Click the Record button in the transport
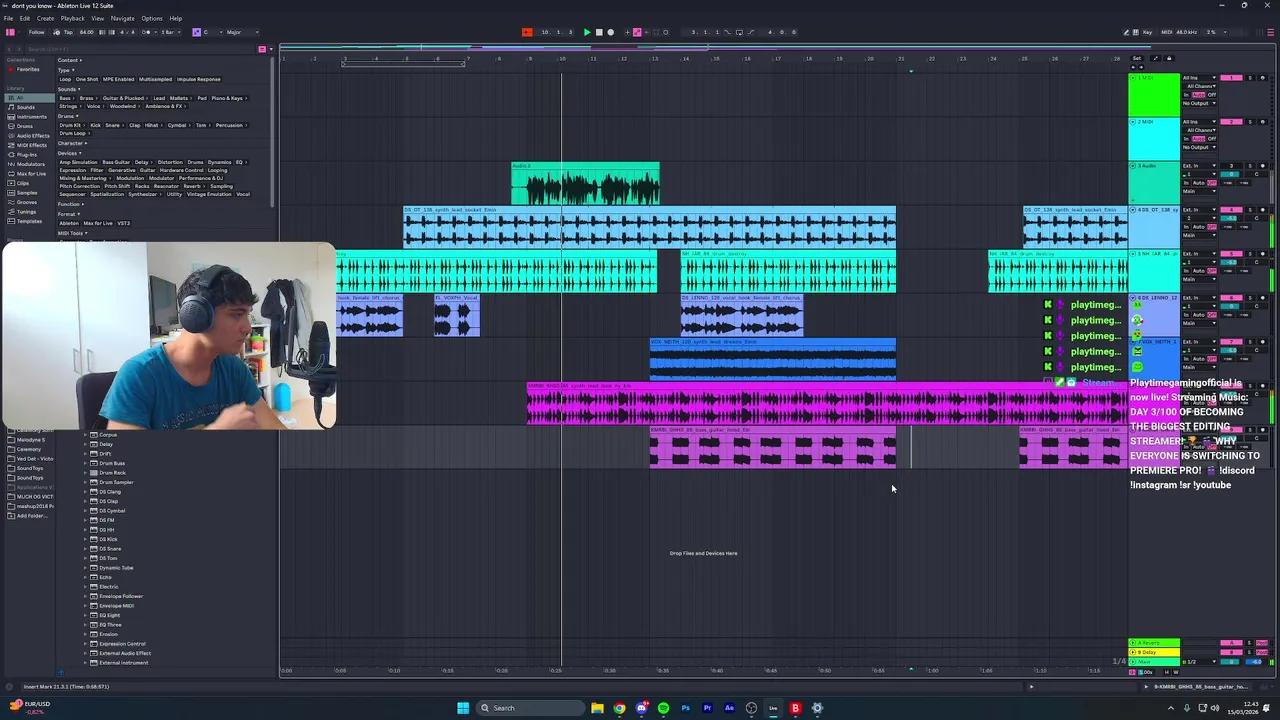The image size is (1280, 720). (x=611, y=32)
